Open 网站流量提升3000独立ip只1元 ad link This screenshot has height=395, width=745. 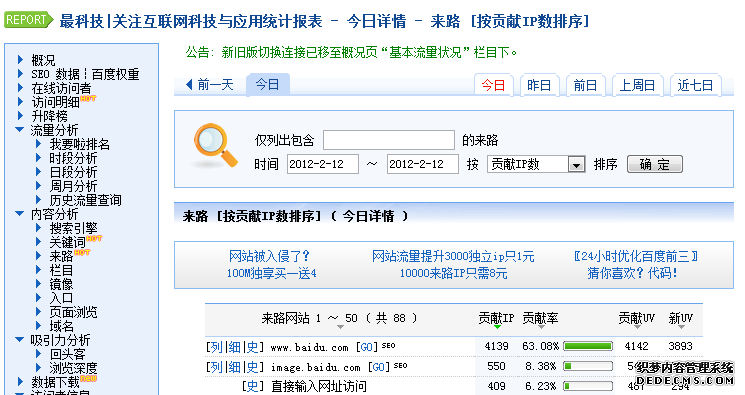click(453, 256)
